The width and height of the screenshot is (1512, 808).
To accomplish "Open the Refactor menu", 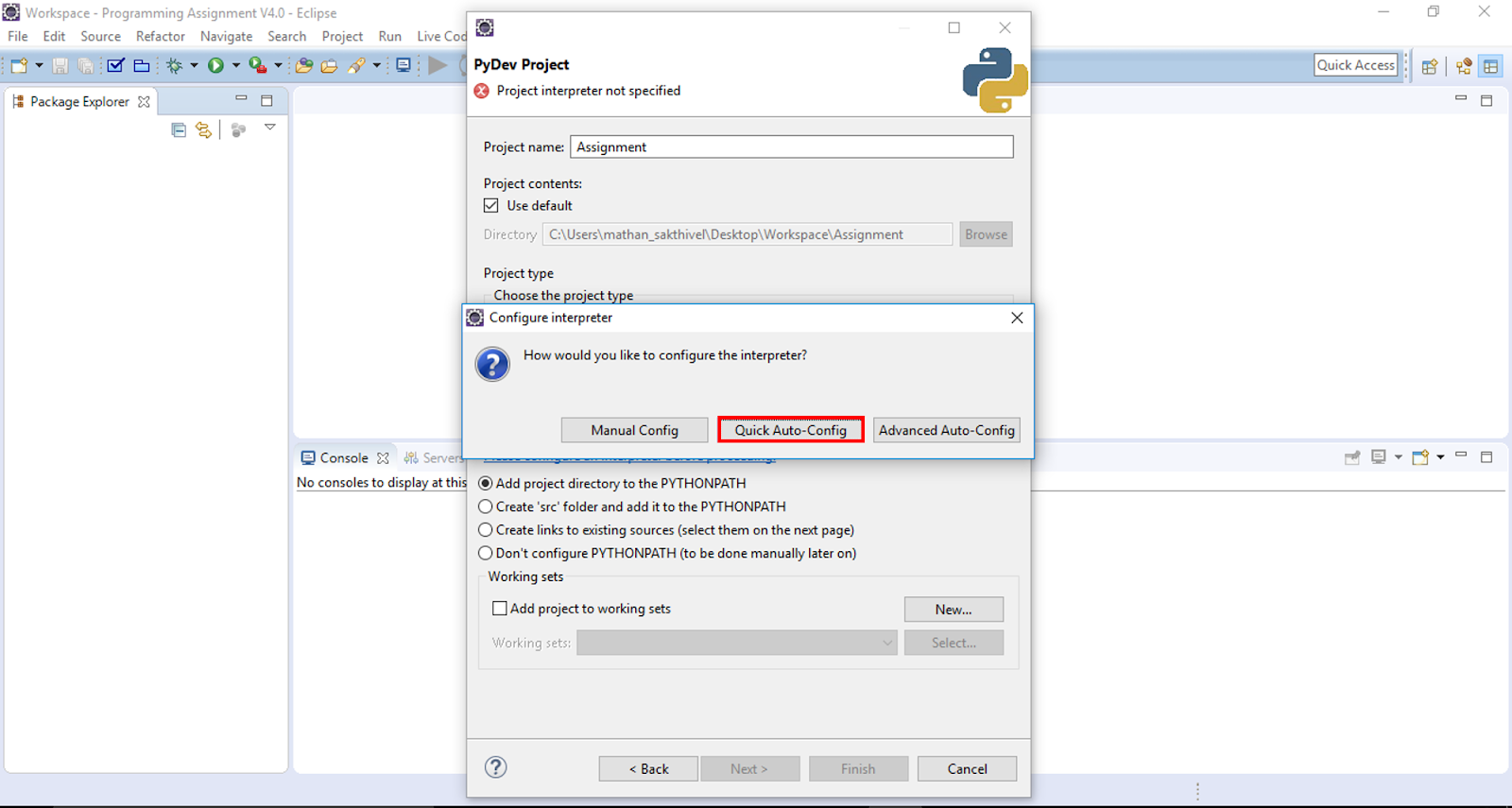I will click(x=161, y=36).
